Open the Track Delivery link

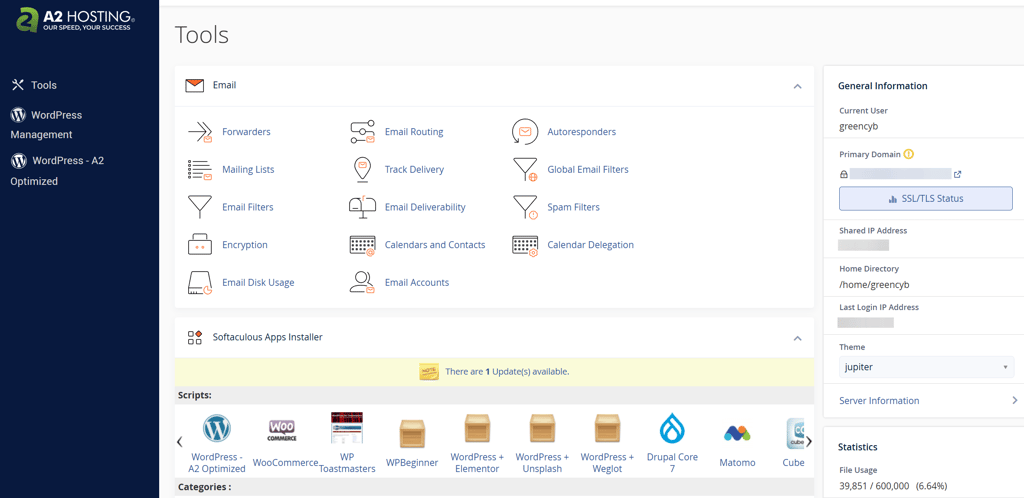(414, 170)
